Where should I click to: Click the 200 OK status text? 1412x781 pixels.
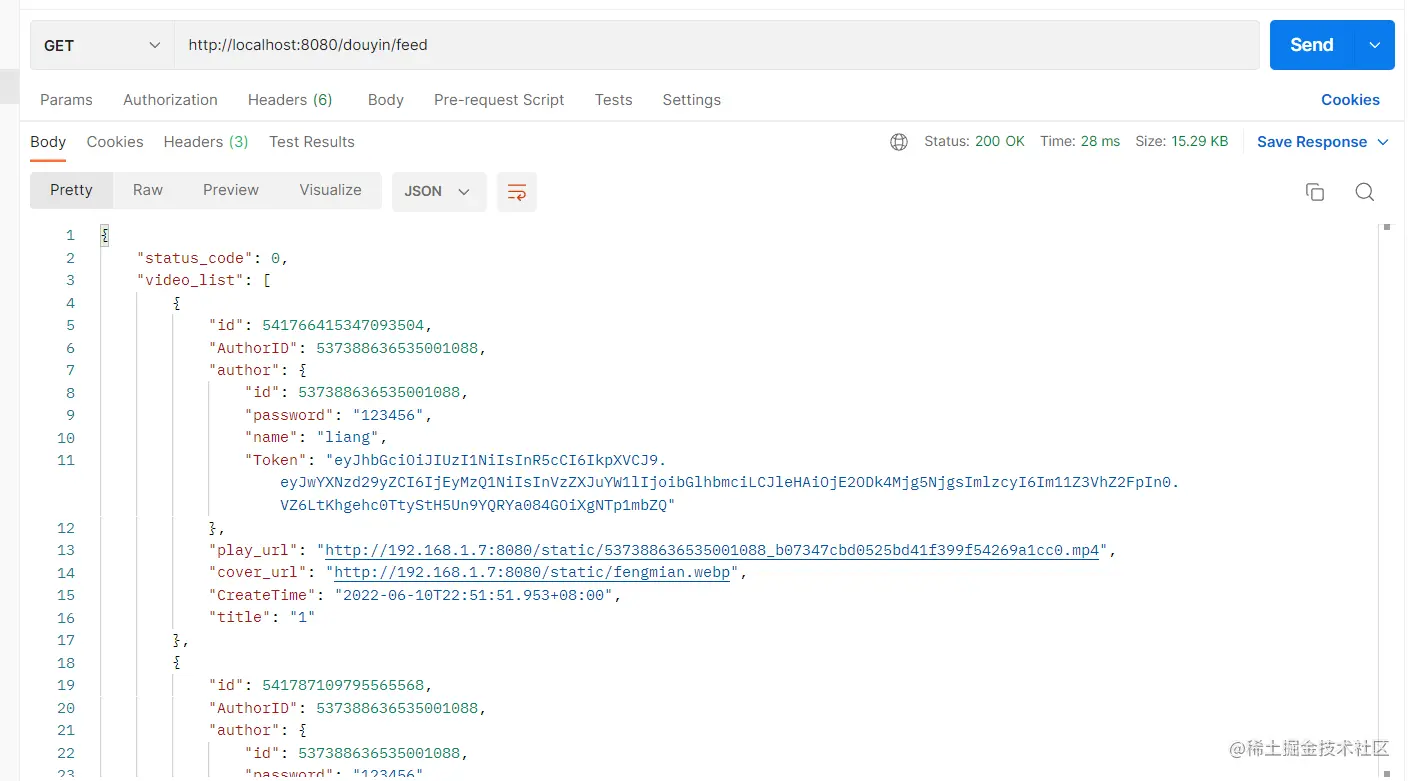point(1000,142)
